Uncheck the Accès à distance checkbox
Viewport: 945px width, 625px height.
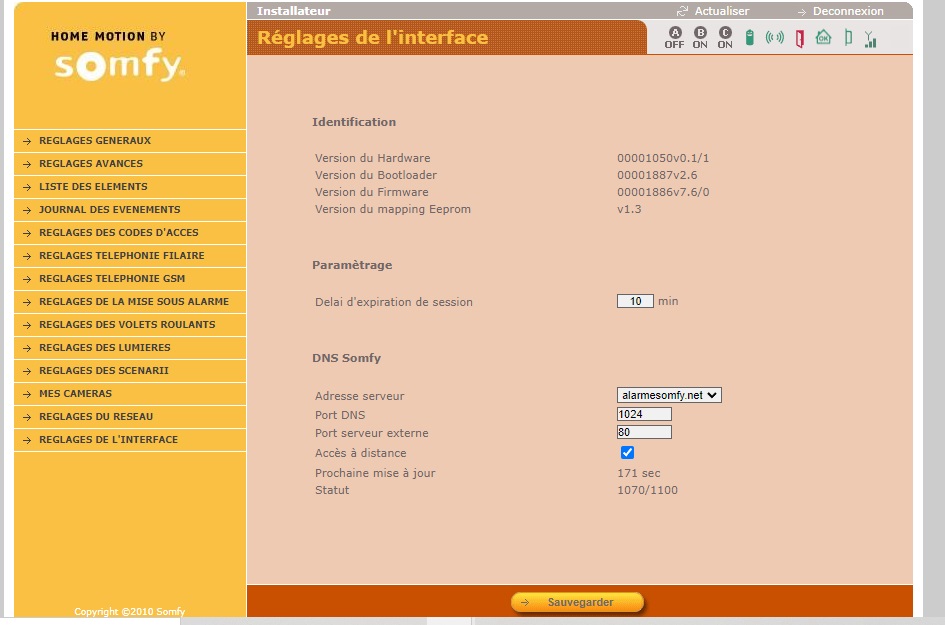pos(627,453)
